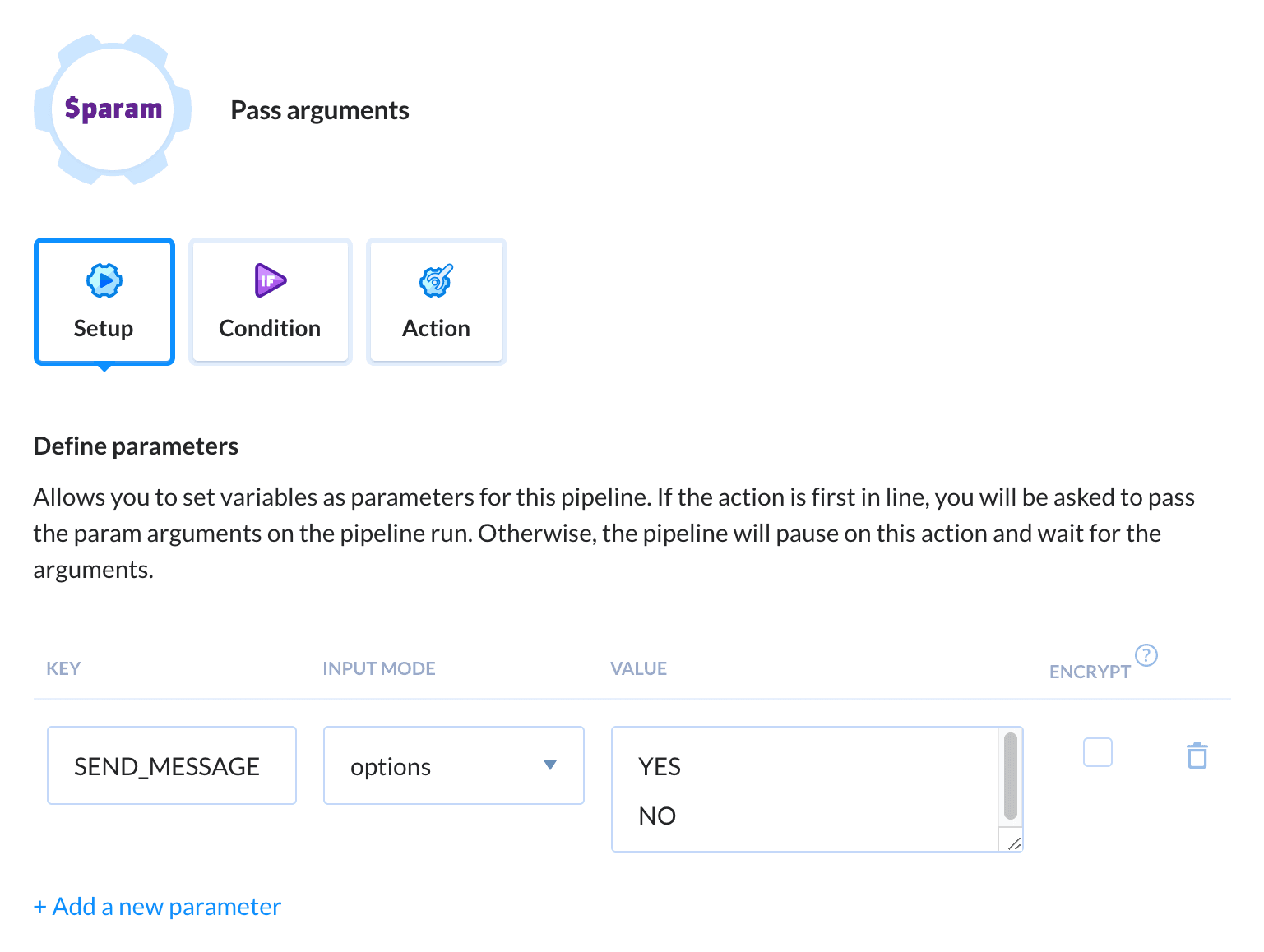This screenshot has width=1264, height=952.
Task: Click the Setup gear-play icon
Action: pos(104,281)
